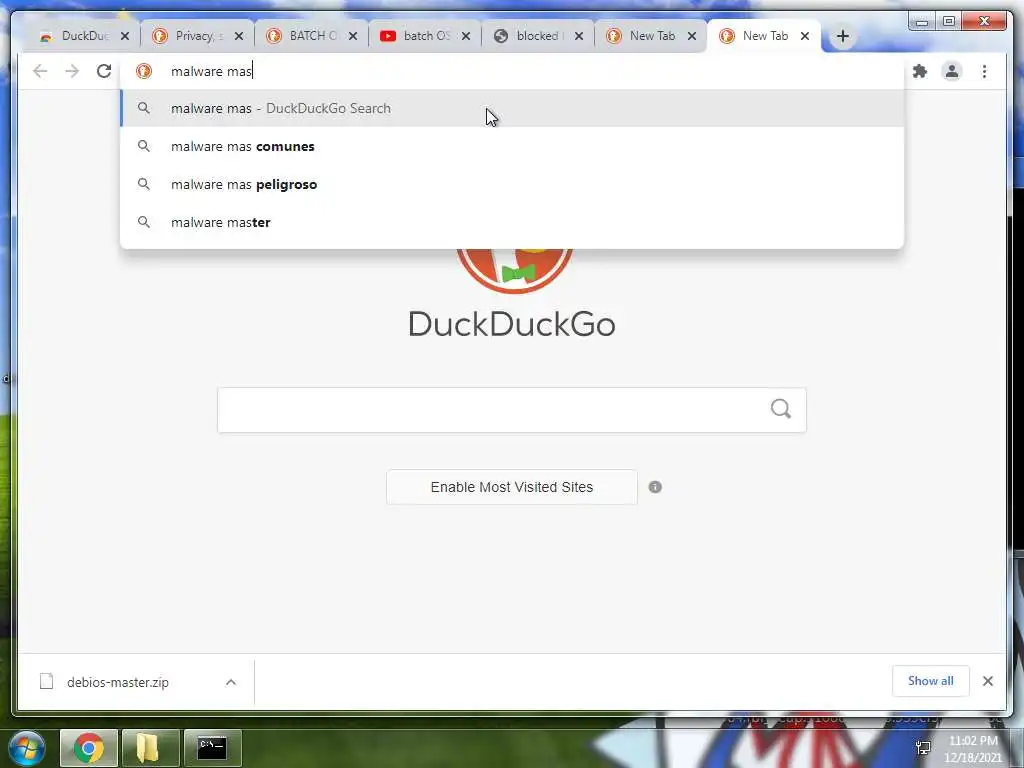
Task: Close the BATCH tab
Action: pyautogui.click(x=353, y=36)
